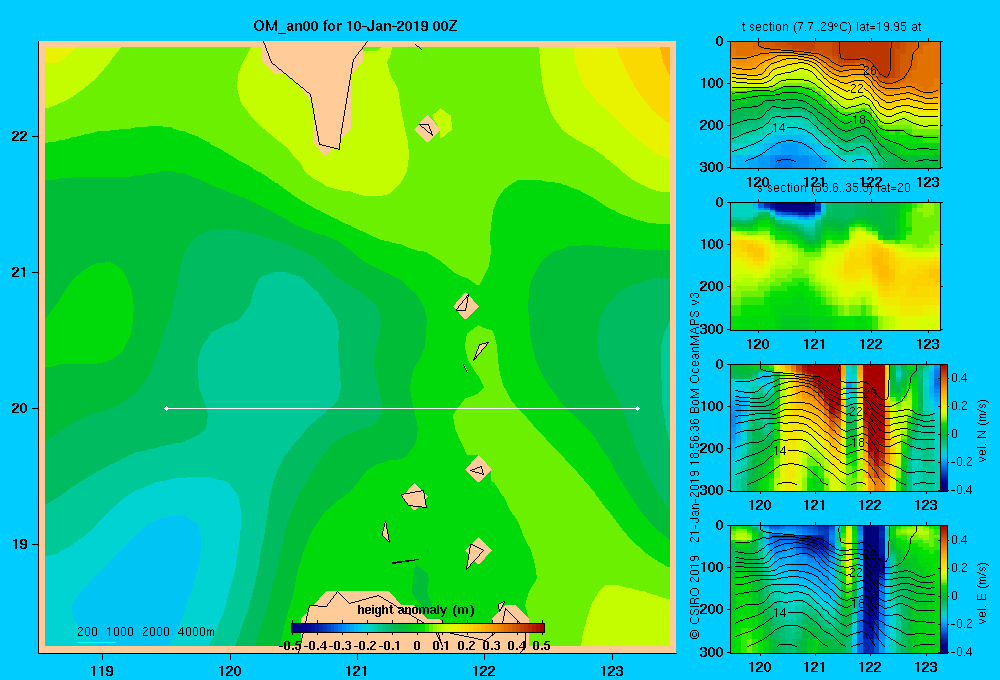Open the salinity section plot panel
The height and width of the screenshot is (680, 1000).
coord(835,266)
